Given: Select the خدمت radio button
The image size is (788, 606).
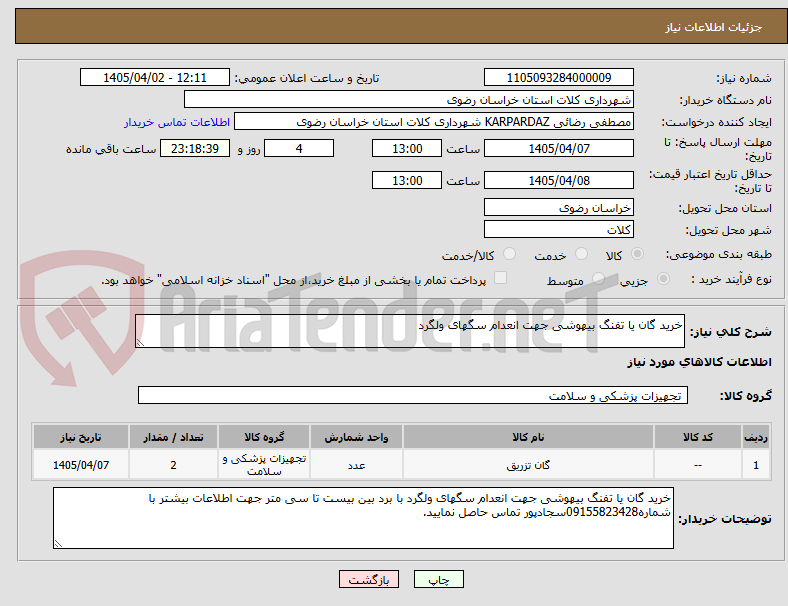Looking at the screenshot, I should pyautogui.click(x=581, y=254).
